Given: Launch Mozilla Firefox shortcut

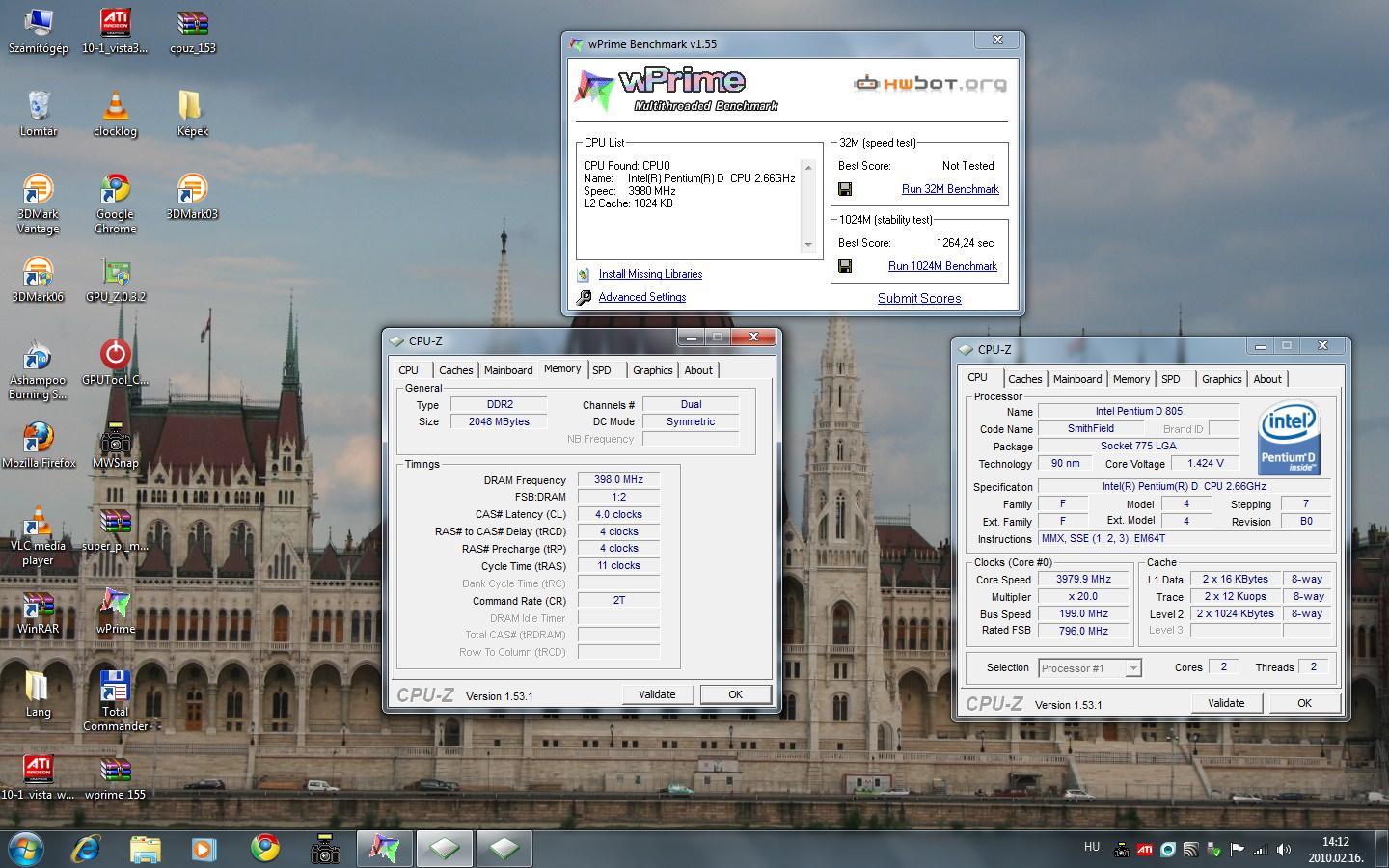Looking at the screenshot, I should [x=38, y=446].
